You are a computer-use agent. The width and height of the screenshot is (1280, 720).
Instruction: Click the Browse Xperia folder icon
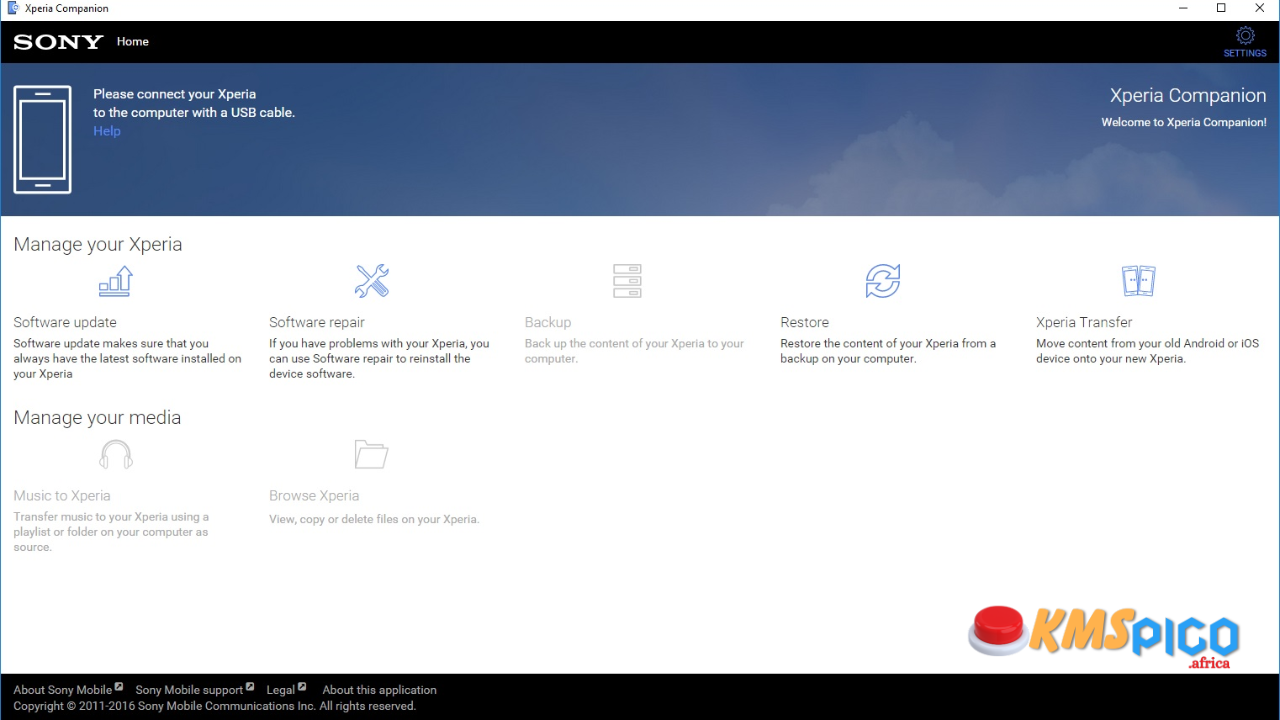pos(372,455)
